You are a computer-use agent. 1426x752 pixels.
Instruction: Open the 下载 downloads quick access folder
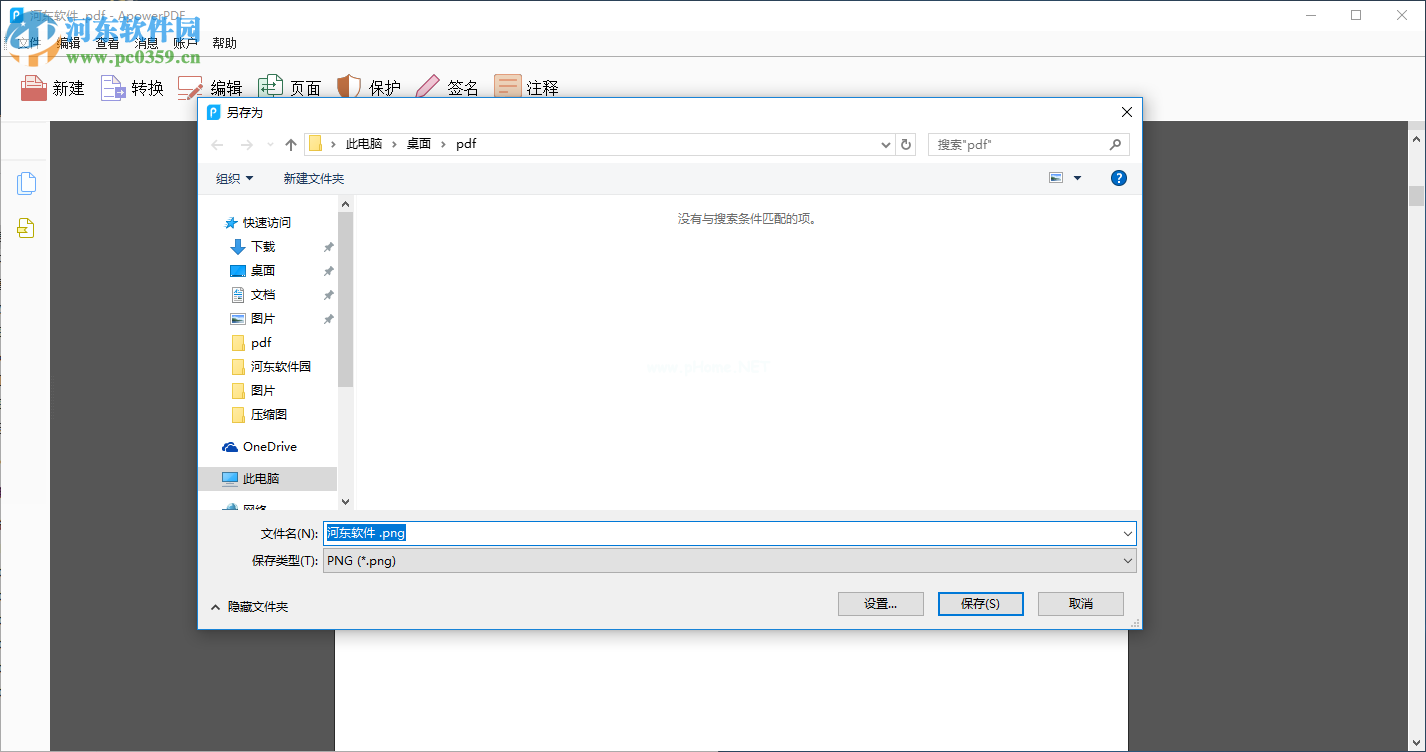click(x=263, y=246)
